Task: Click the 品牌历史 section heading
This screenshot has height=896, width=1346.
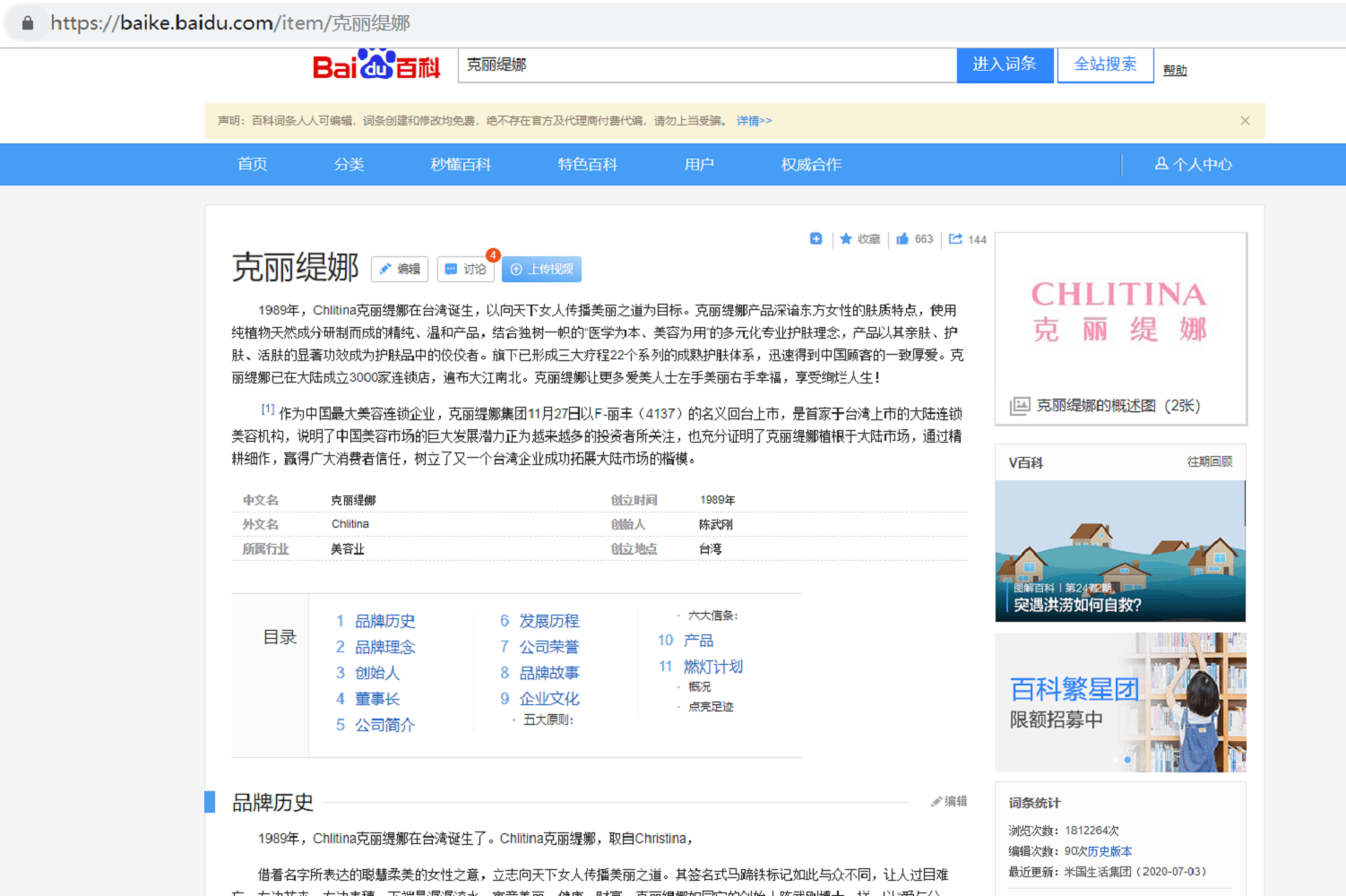Action: pyautogui.click(x=272, y=802)
